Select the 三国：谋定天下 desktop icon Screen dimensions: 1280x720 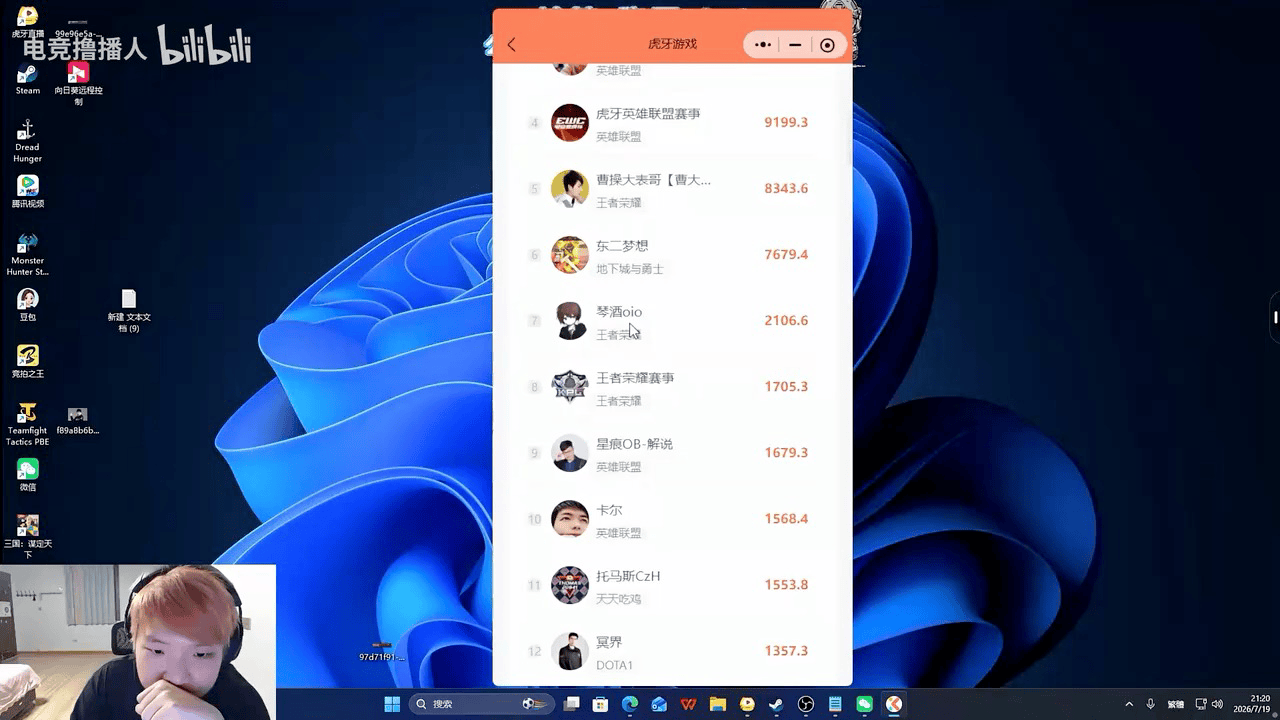(27, 537)
